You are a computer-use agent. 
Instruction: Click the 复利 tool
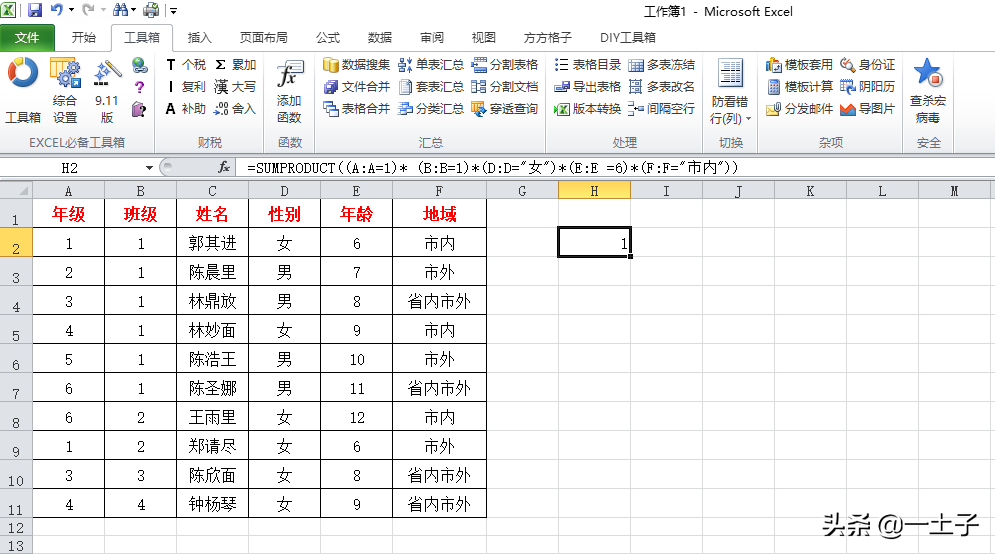pyautogui.click(x=186, y=87)
